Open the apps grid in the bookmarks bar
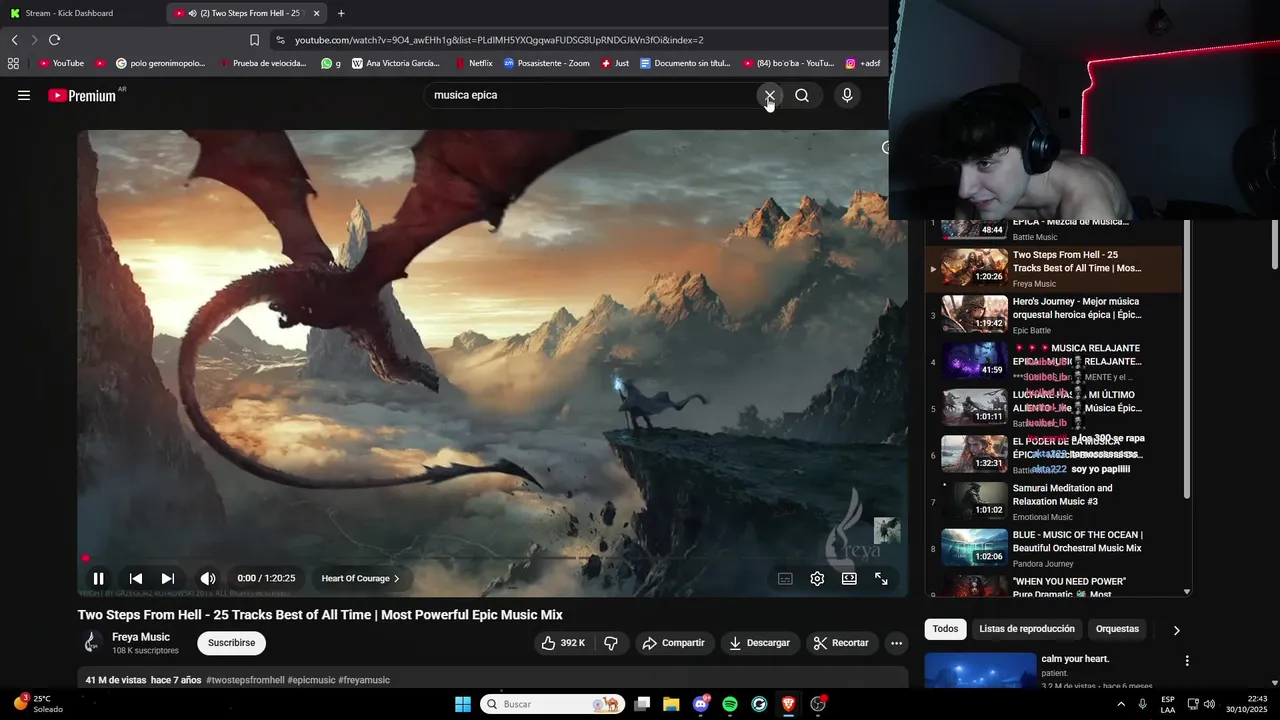The width and height of the screenshot is (1280, 720). 13,63
